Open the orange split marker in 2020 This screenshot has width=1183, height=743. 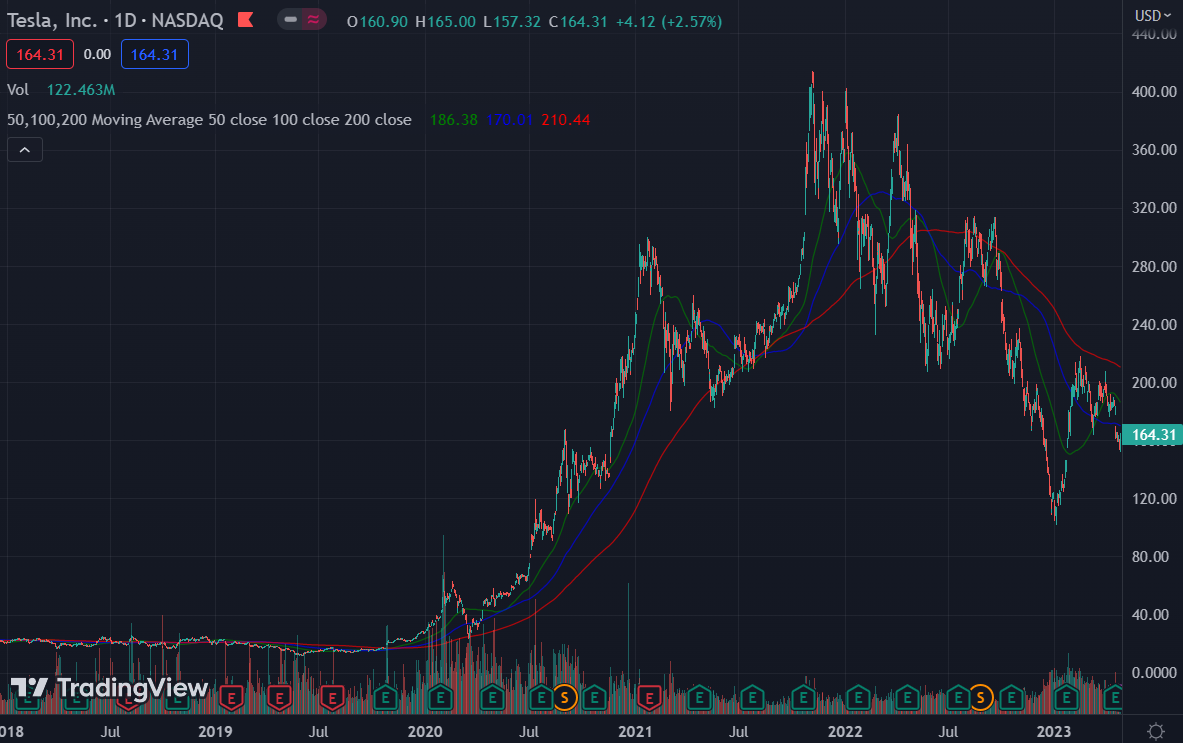pos(564,698)
